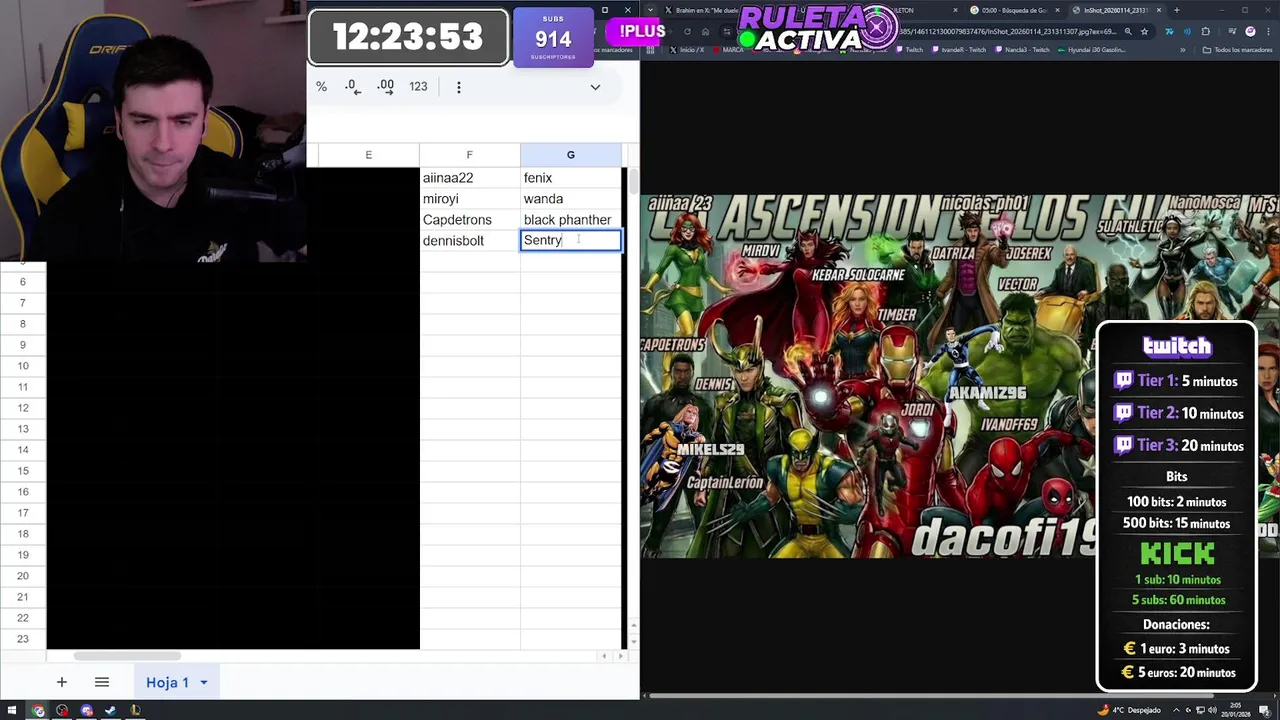Open the Inicio / X bookmark

[686, 50]
